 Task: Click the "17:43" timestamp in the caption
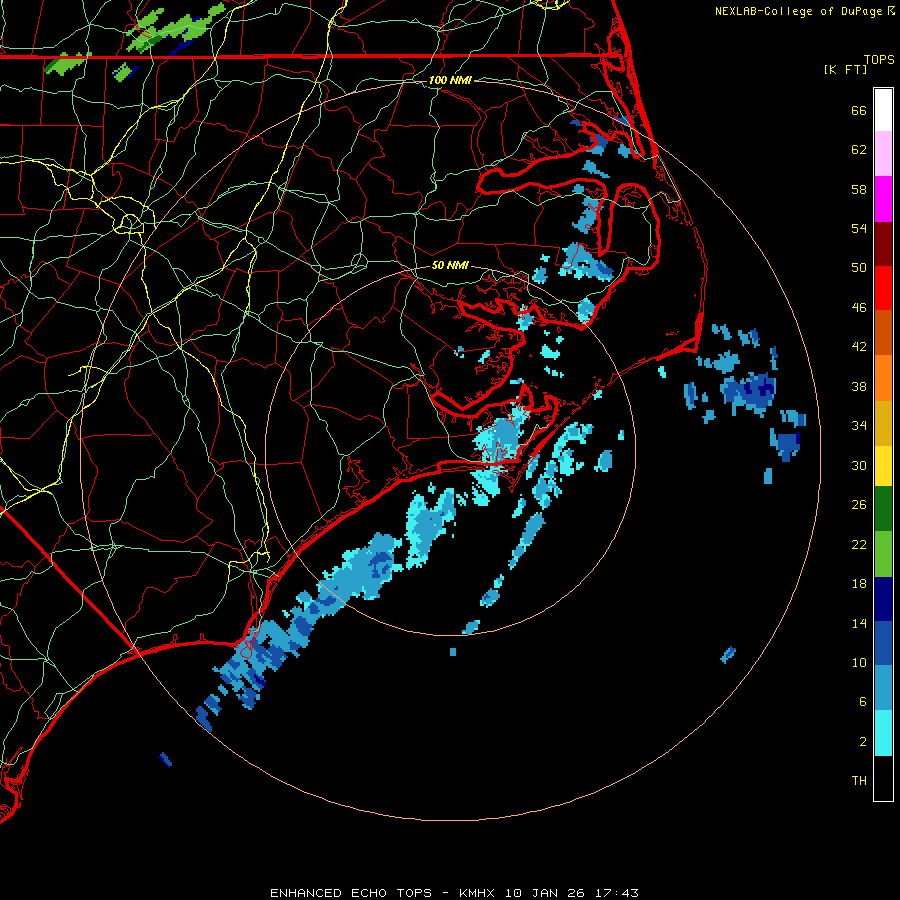click(x=616, y=893)
